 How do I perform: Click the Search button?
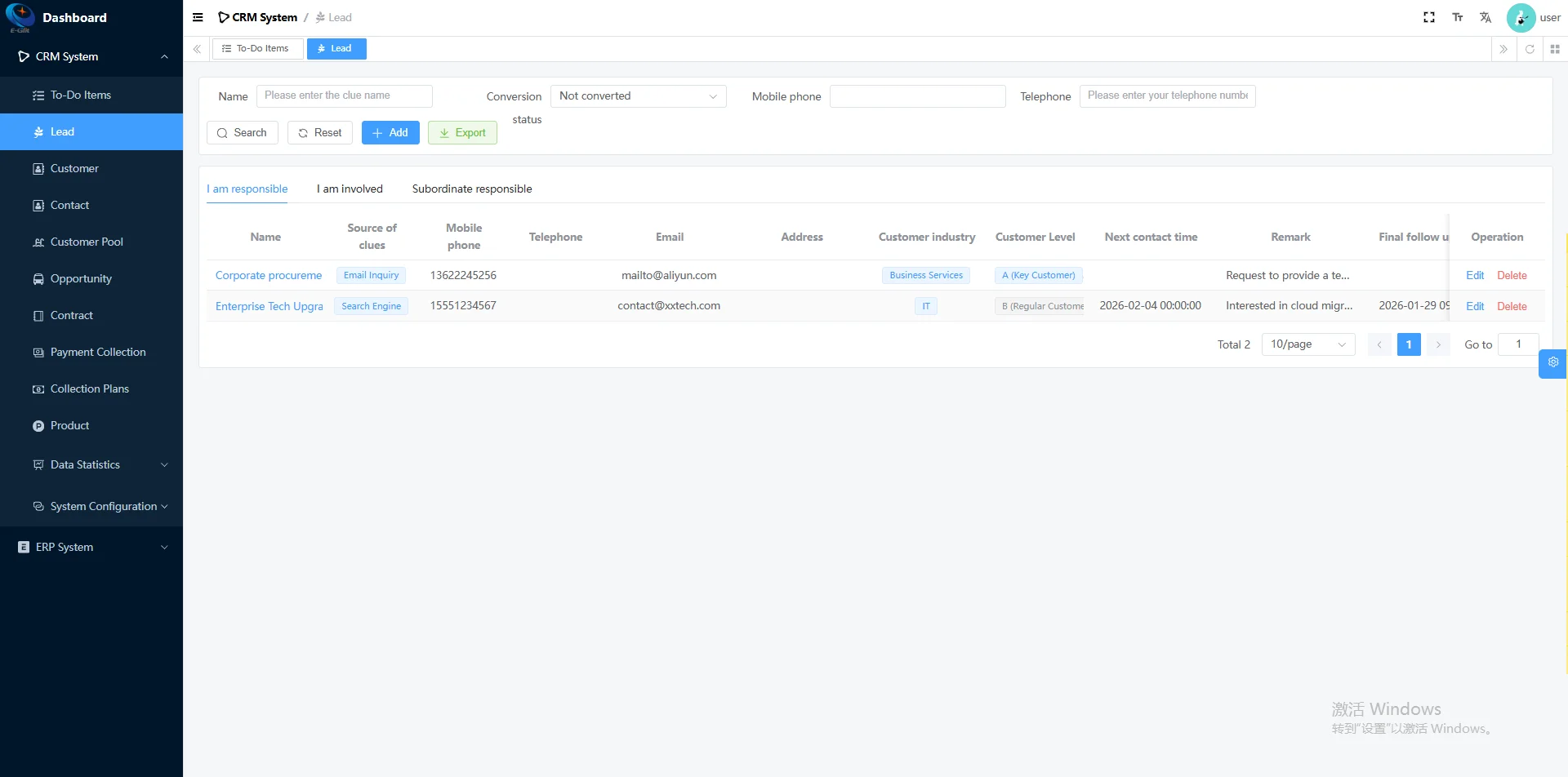coord(243,132)
